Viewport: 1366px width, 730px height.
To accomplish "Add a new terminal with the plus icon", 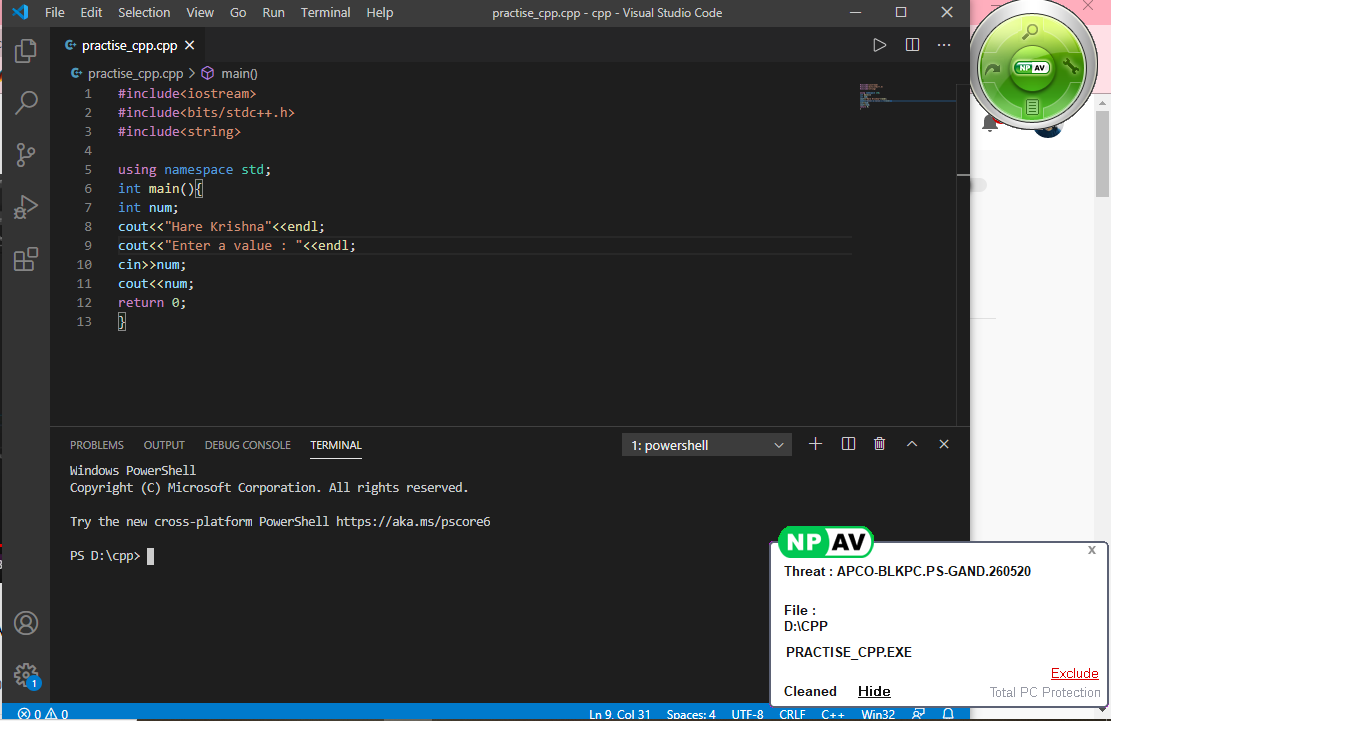I will 815,443.
